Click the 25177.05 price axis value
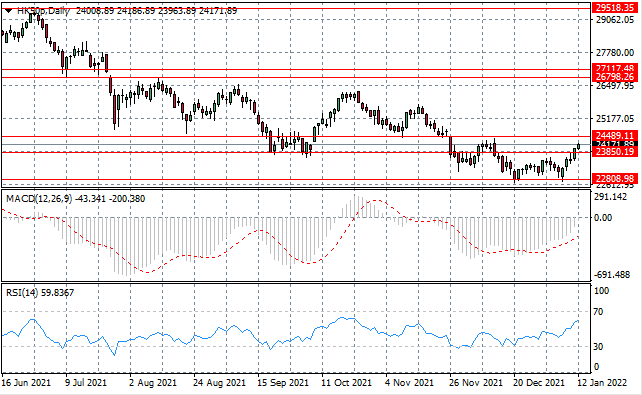The width and height of the screenshot is (642, 395). click(615, 119)
